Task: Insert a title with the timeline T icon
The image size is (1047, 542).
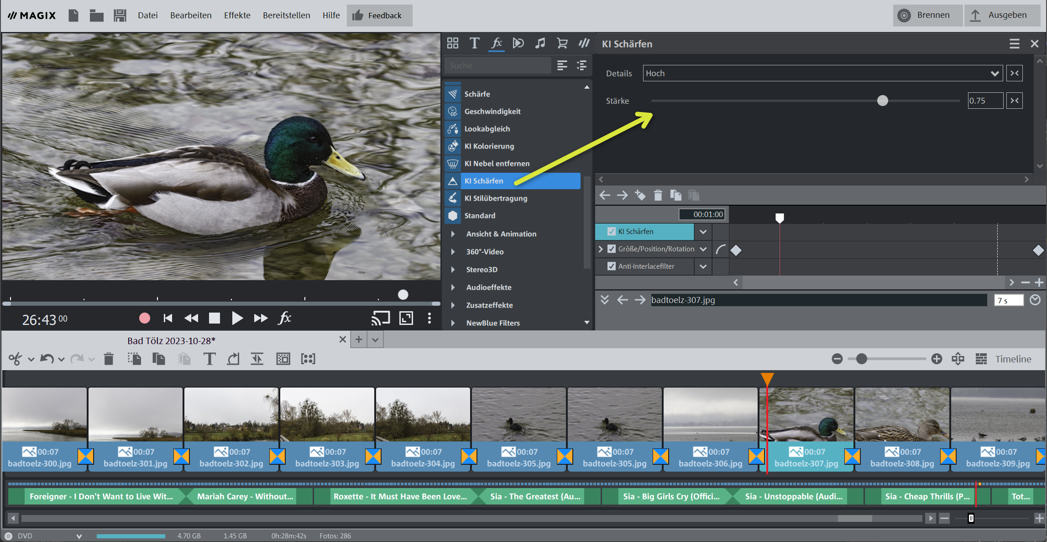Action: coord(209,359)
